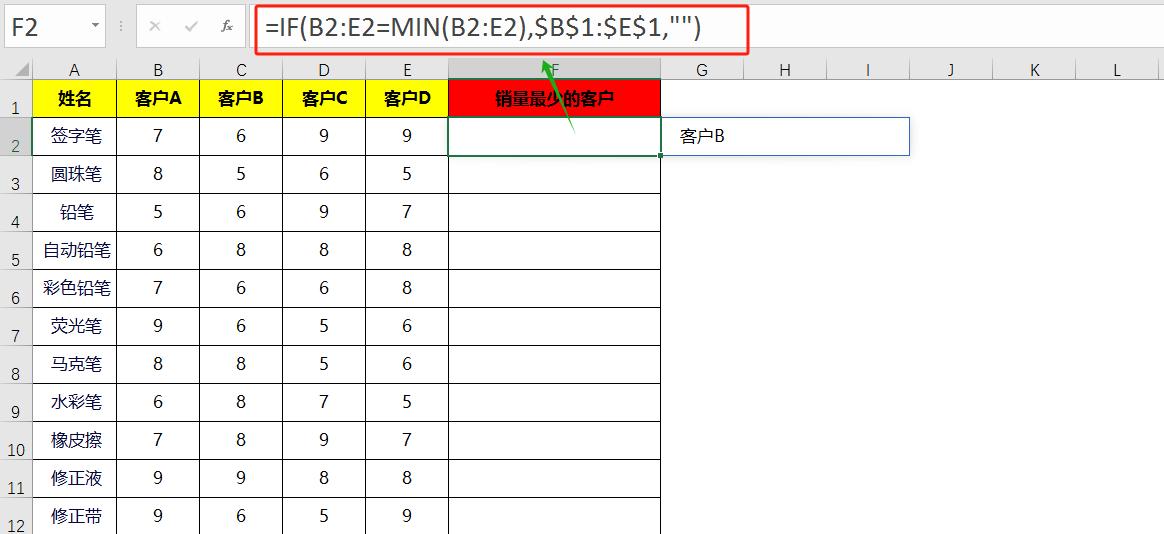Click empty result cell F3 for 圆珠笔
Screen dimensions: 1164x534
tap(555, 175)
